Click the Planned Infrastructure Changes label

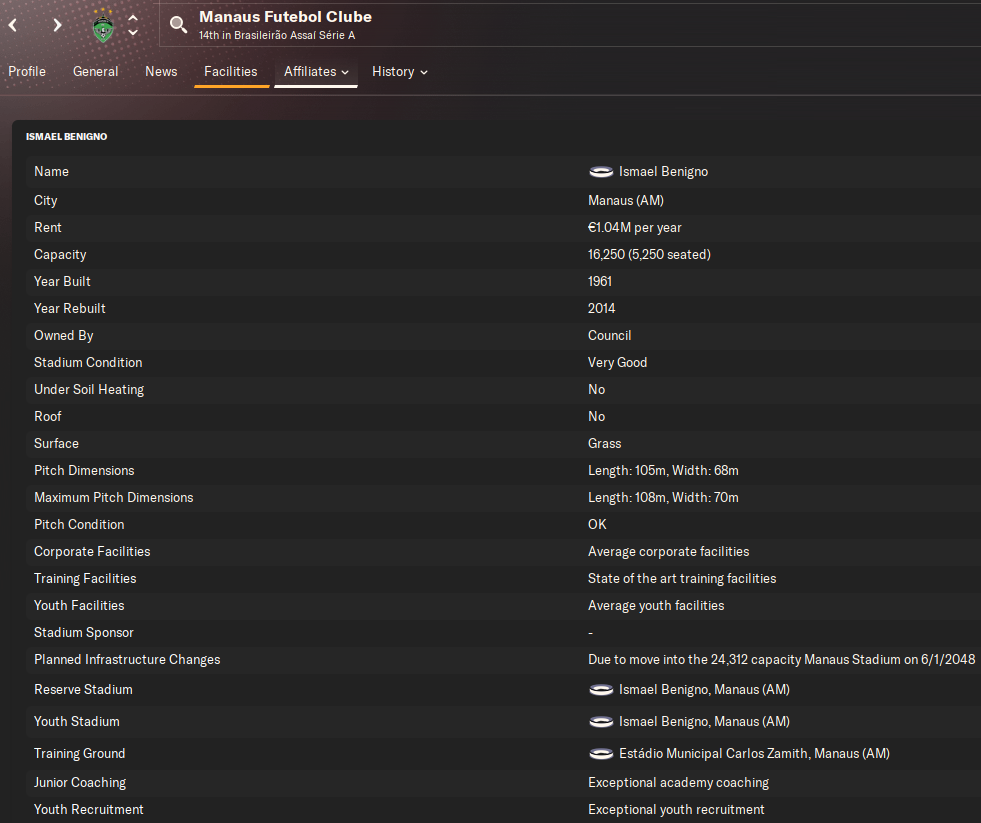click(x=127, y=659)
